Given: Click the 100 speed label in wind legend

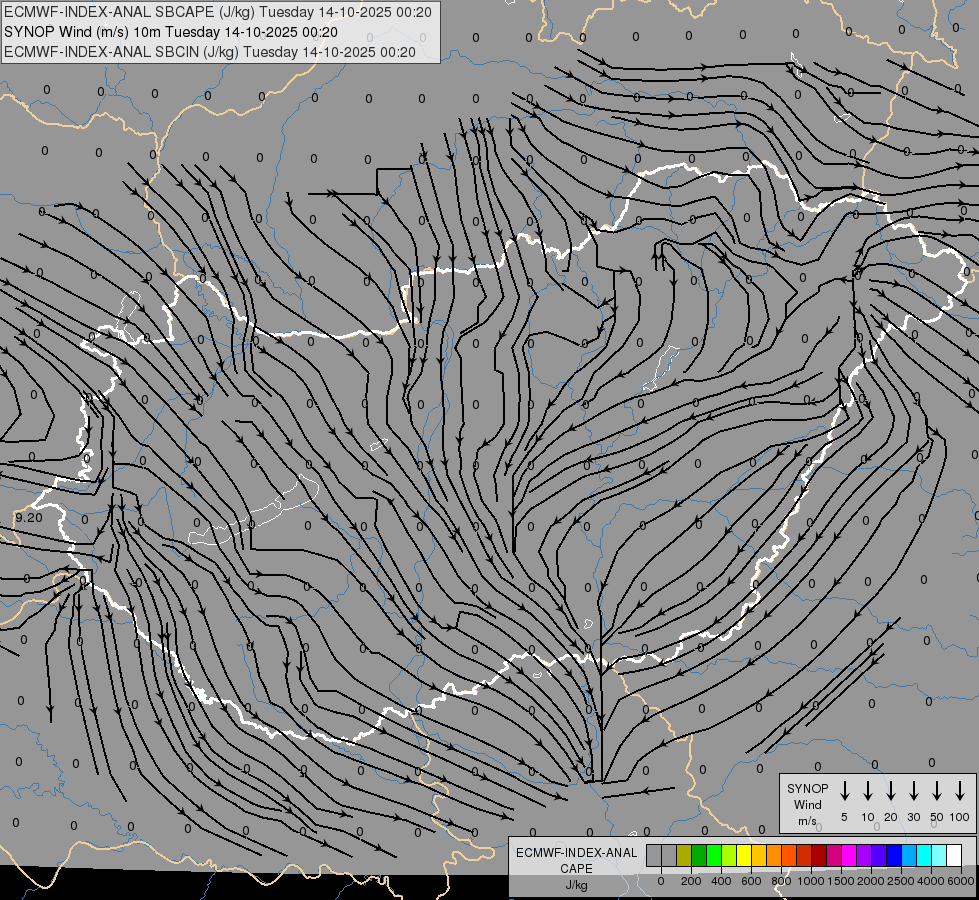Looking at the screenshot, I should (x=960, y=817).
